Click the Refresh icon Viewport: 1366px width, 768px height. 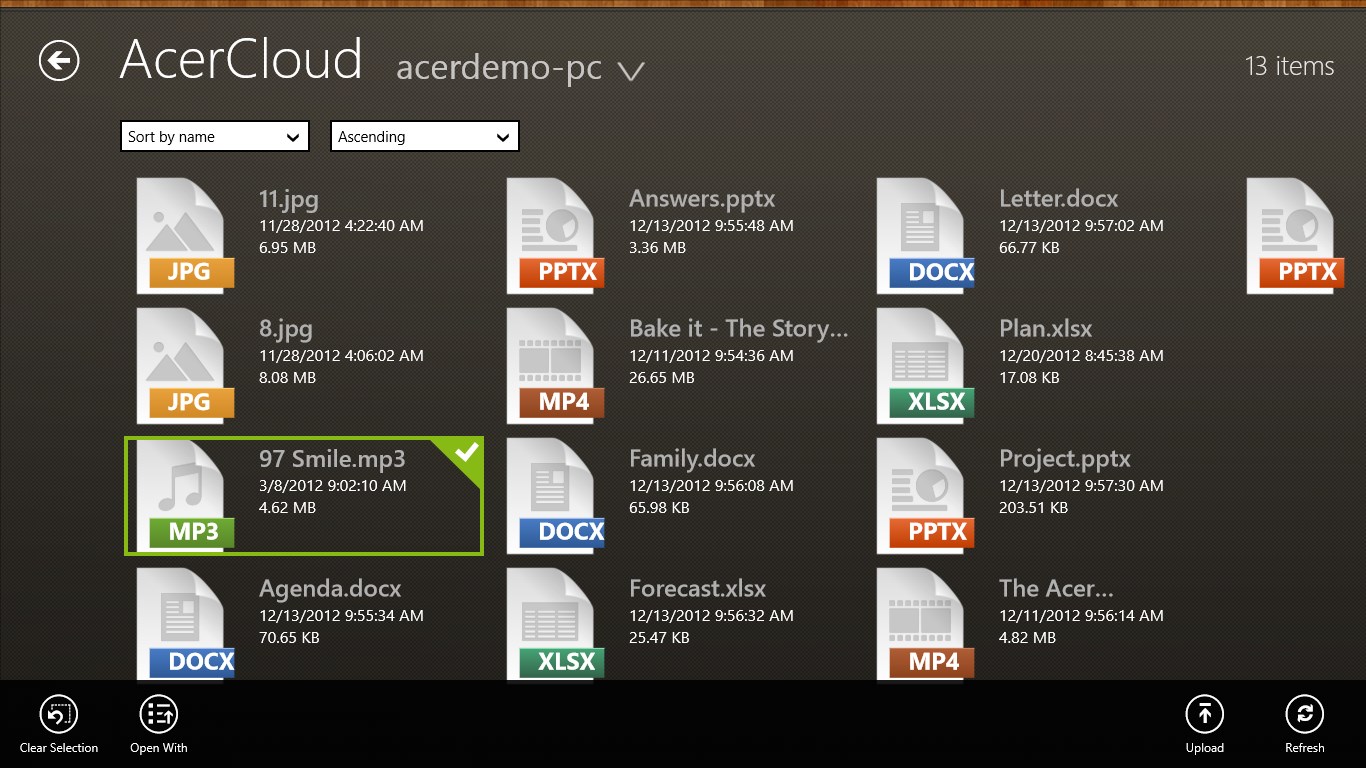(x=1304, y=714)
